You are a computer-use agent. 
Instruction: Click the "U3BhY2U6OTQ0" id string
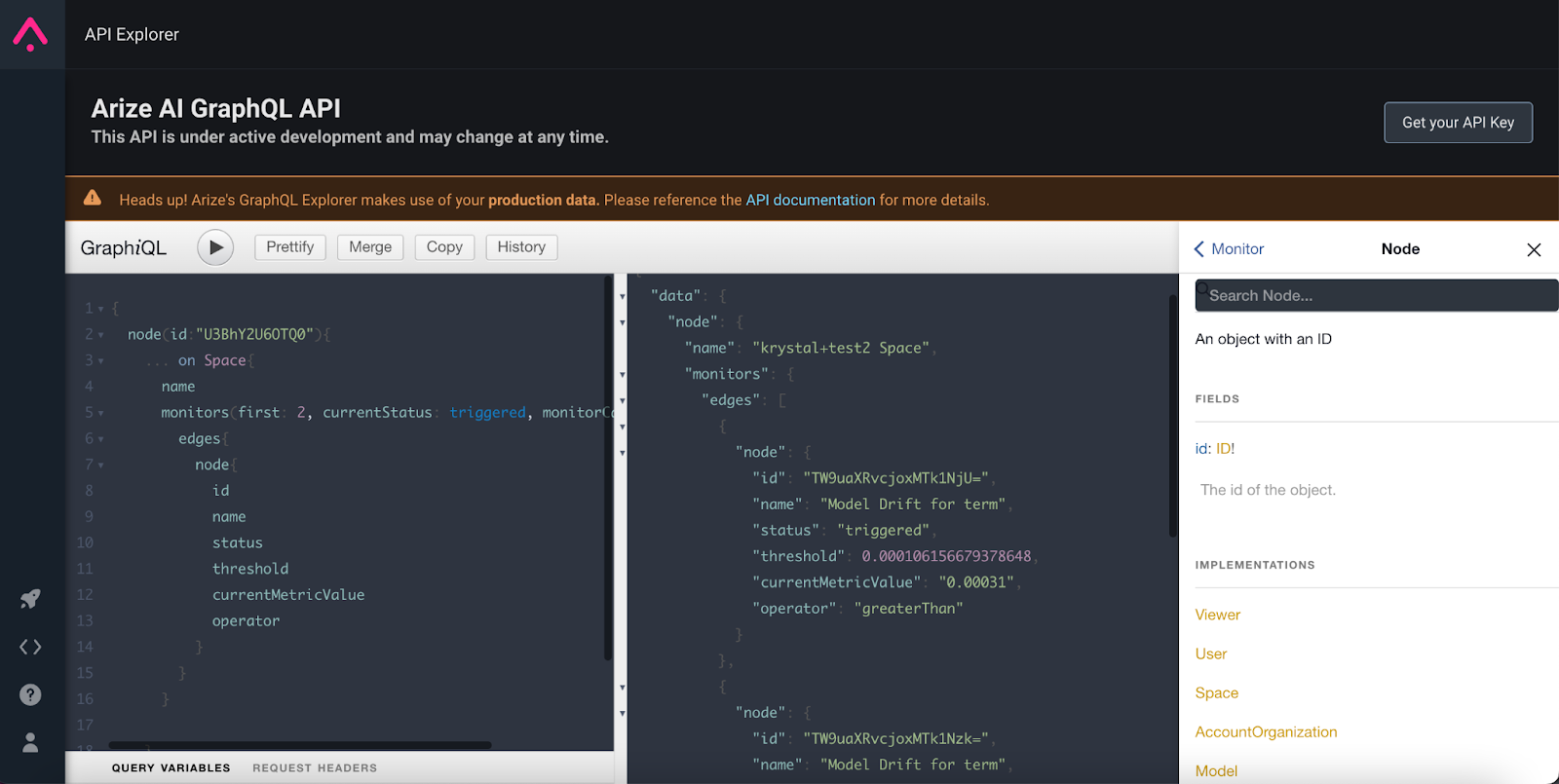click(254, 335)
